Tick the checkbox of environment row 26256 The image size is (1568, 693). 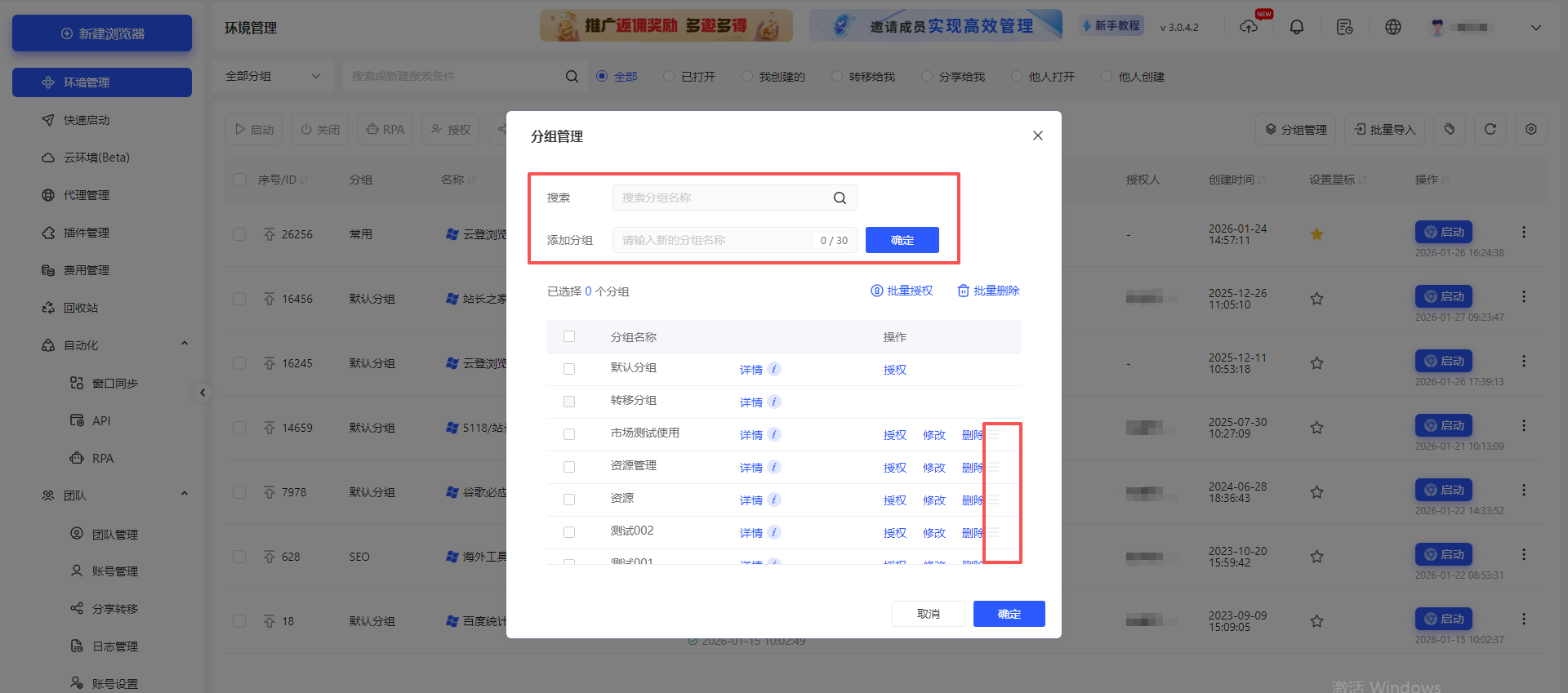[239, 234]
